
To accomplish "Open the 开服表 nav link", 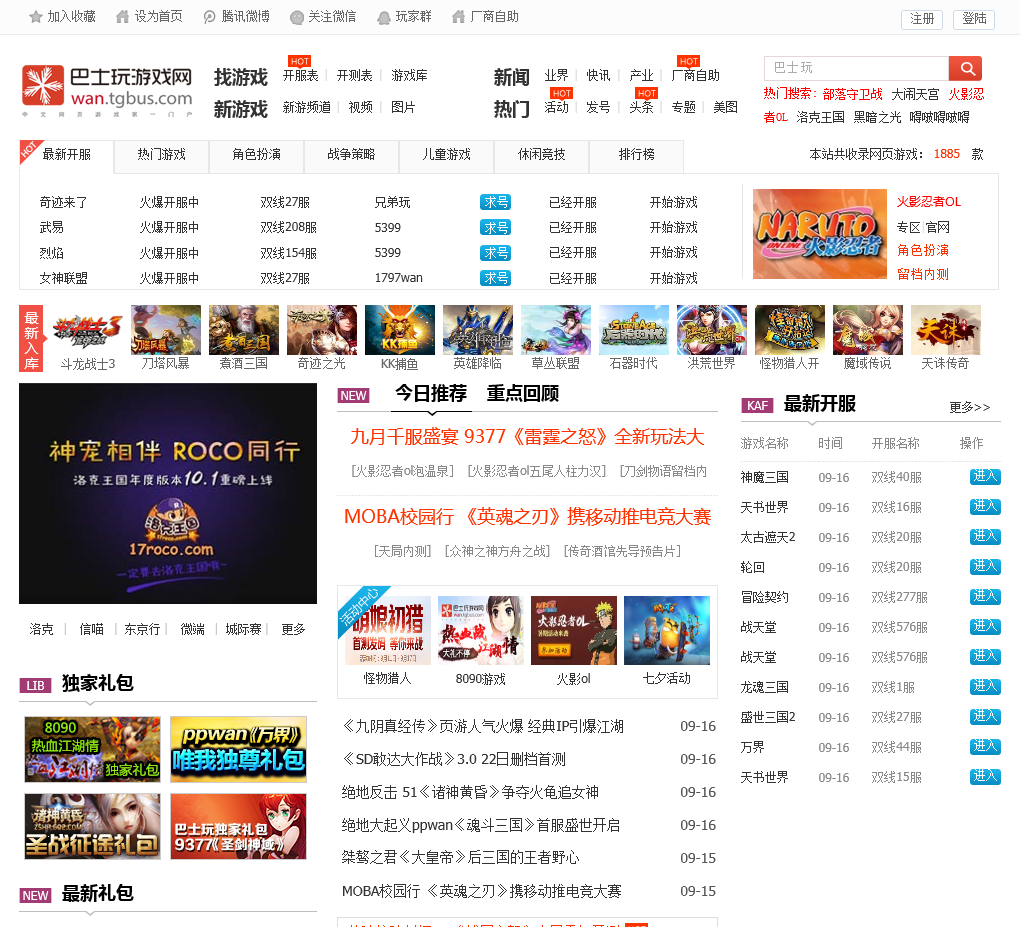I will (x=301, y=75).
